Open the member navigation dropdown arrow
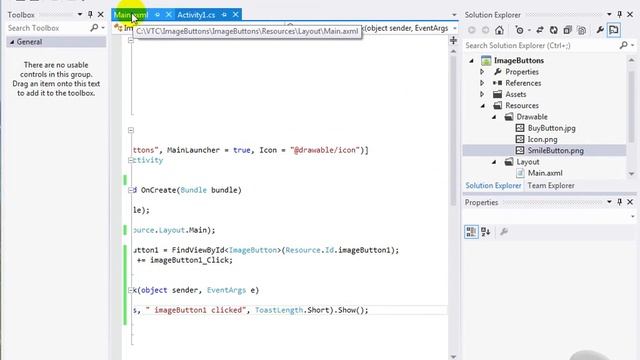Image resolution: width=640 pixels, height=360 pixels. (x=455, y=28)
